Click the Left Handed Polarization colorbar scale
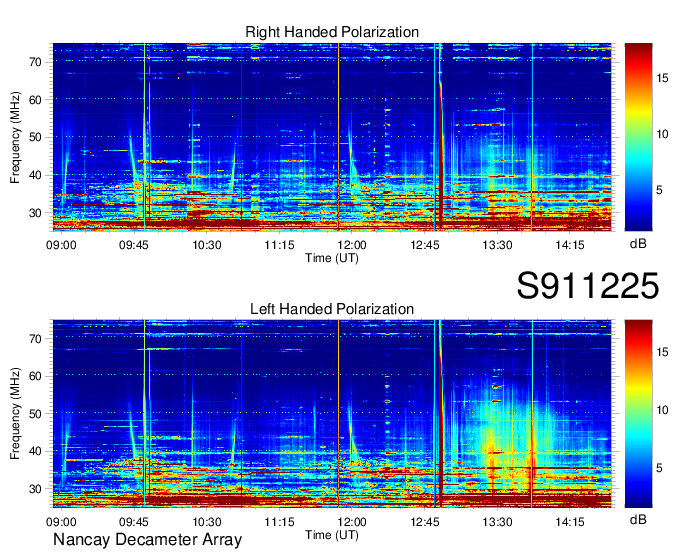This screenshot has width=680, height=552. coord(638,413)
